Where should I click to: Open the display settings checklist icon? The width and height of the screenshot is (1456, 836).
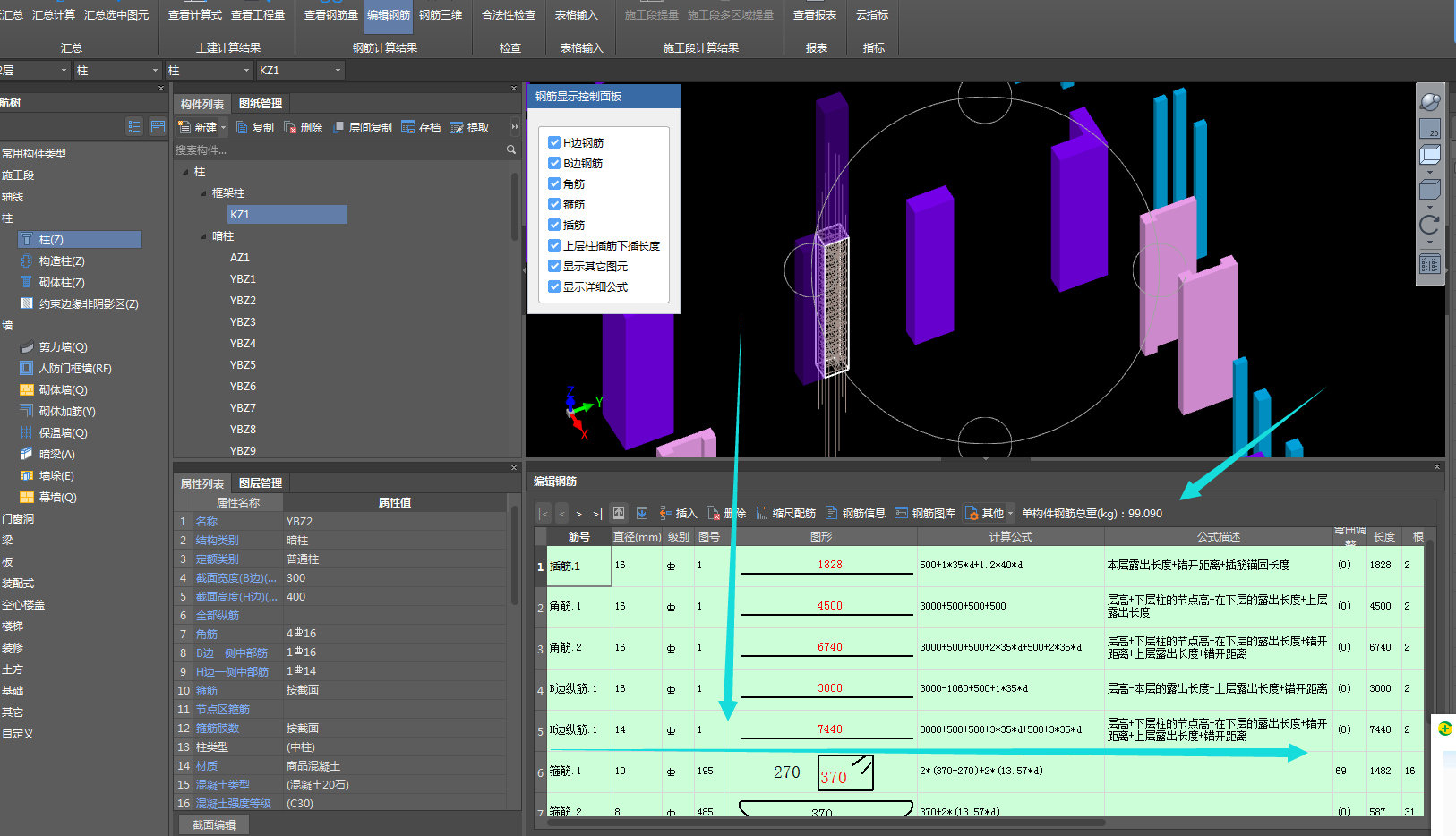pyautogui.click(x=1430, y=264)
